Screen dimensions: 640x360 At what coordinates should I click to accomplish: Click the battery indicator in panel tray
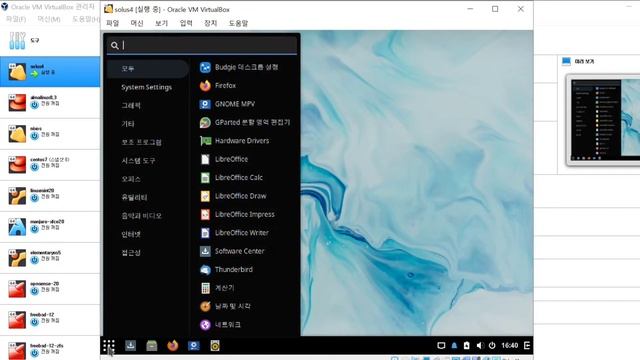(467, 345)
